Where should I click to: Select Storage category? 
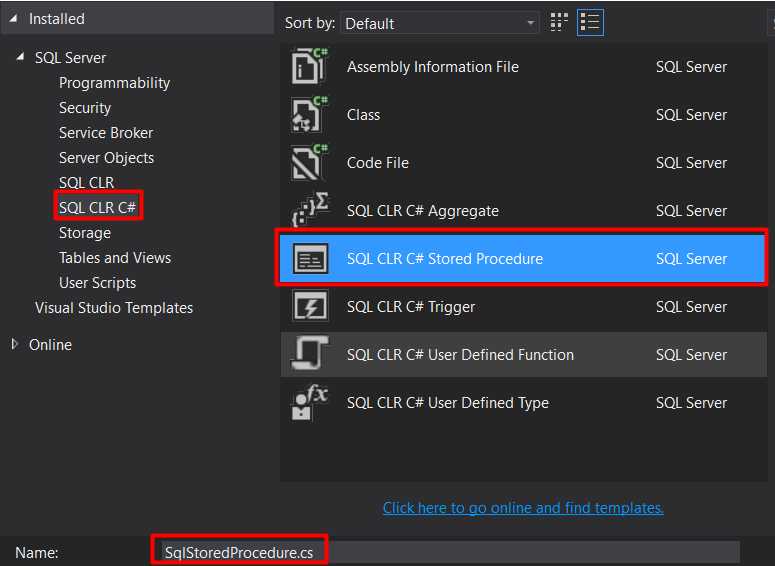(x=85, y=233)
